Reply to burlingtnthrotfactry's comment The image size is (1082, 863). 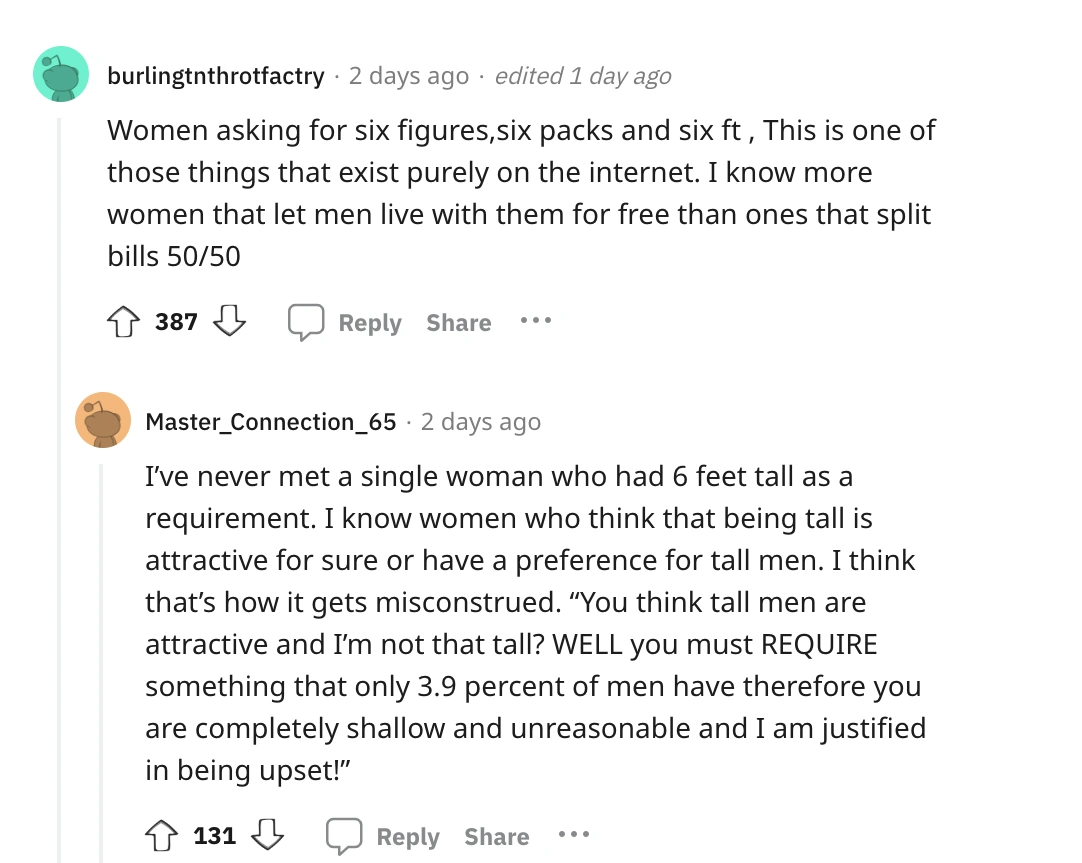click(346, 322)
